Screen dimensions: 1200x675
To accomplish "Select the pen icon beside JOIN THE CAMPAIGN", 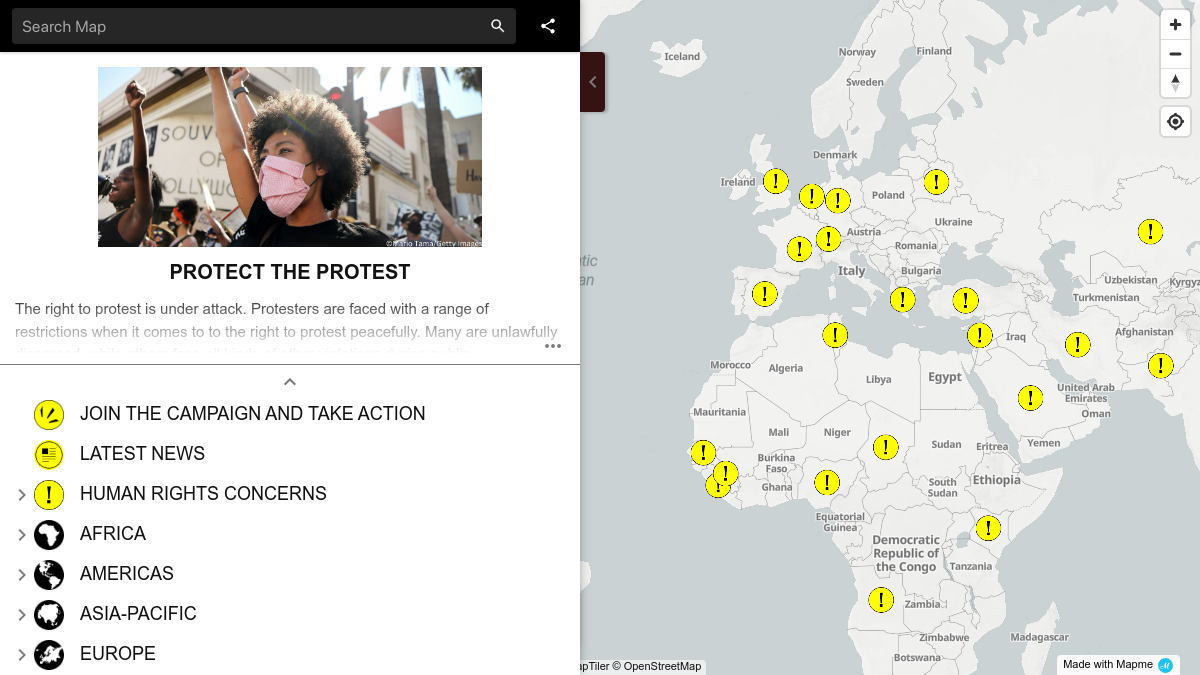I will click(49, 414).
